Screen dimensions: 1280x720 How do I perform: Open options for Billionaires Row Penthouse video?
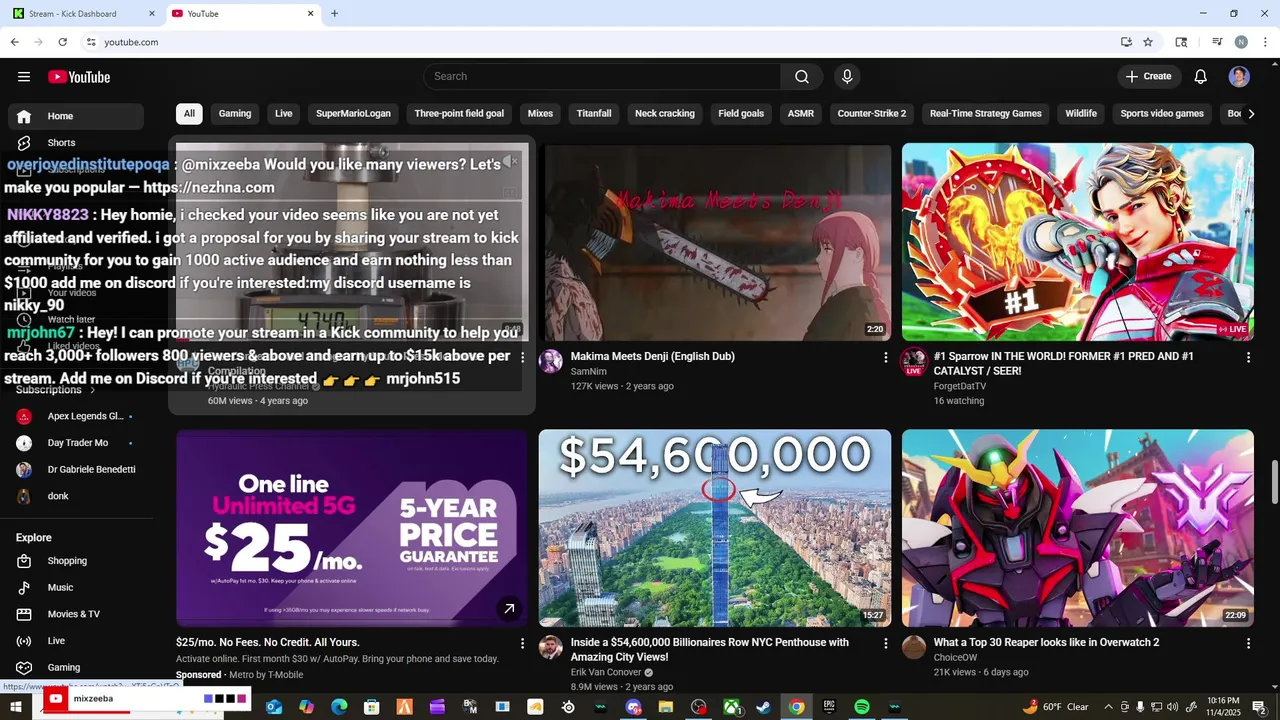885,643
